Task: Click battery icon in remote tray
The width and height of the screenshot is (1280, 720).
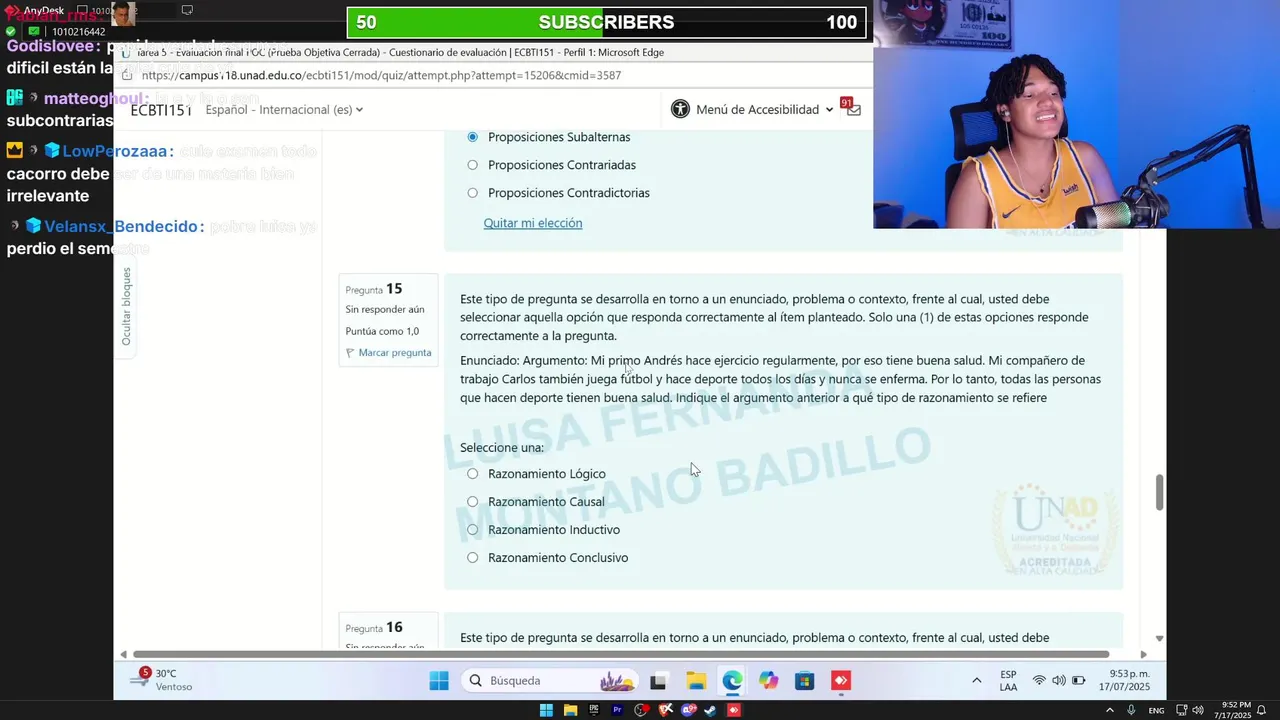Action: coord(1079,681)
